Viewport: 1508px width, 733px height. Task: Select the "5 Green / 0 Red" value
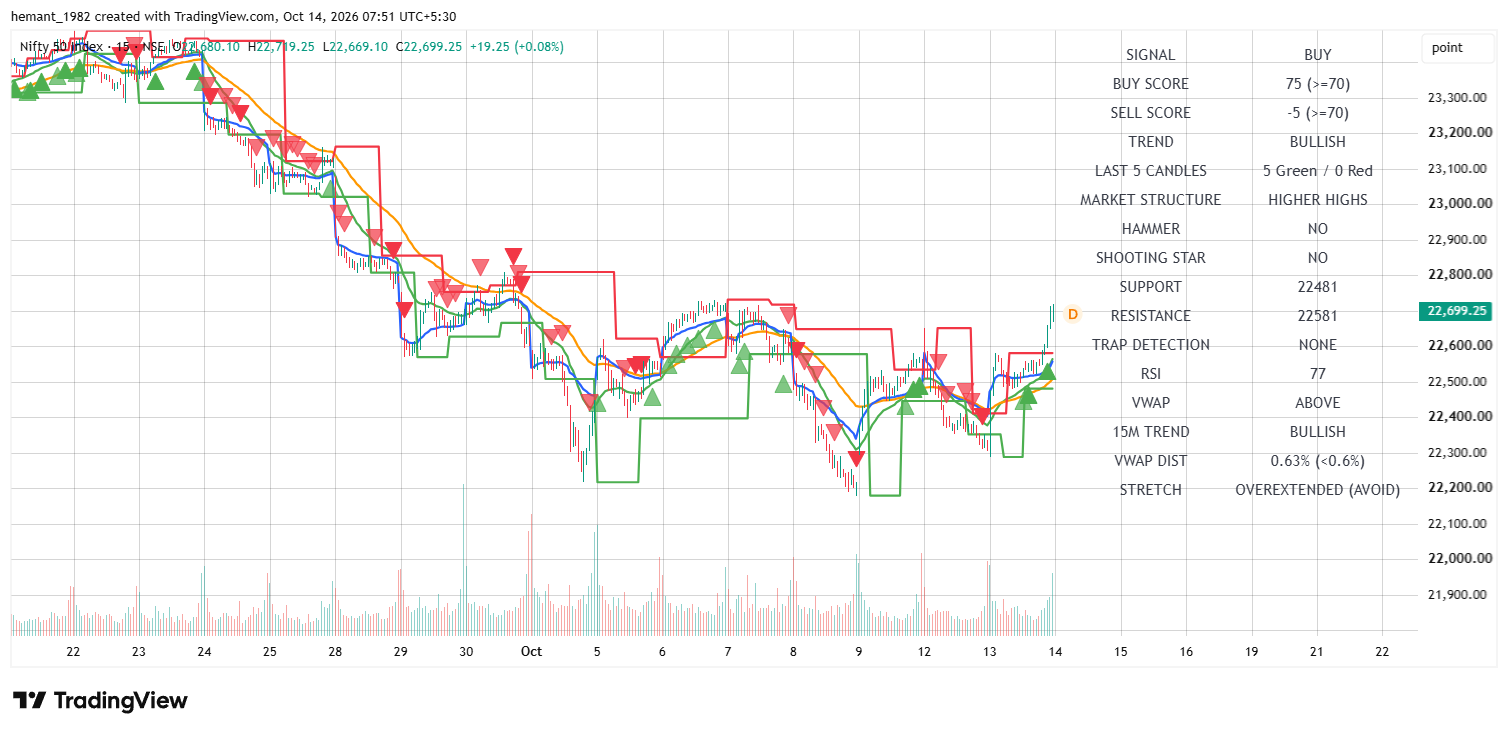click(x=1318, y=171)
